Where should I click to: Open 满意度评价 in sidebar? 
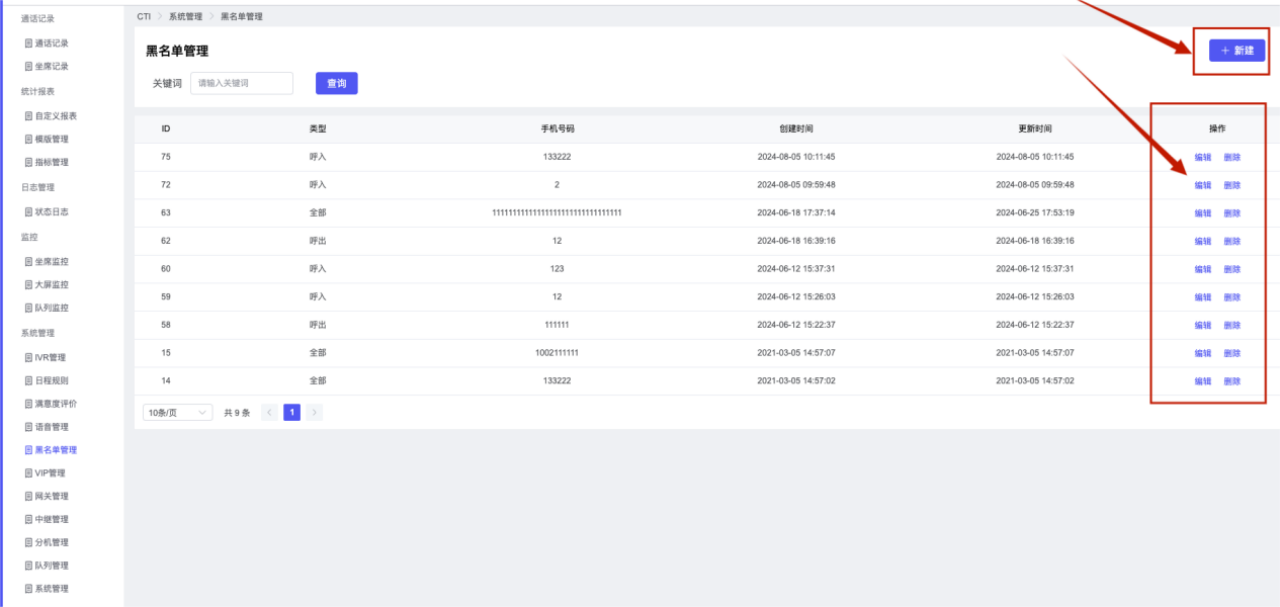click(x=51, y=404)
